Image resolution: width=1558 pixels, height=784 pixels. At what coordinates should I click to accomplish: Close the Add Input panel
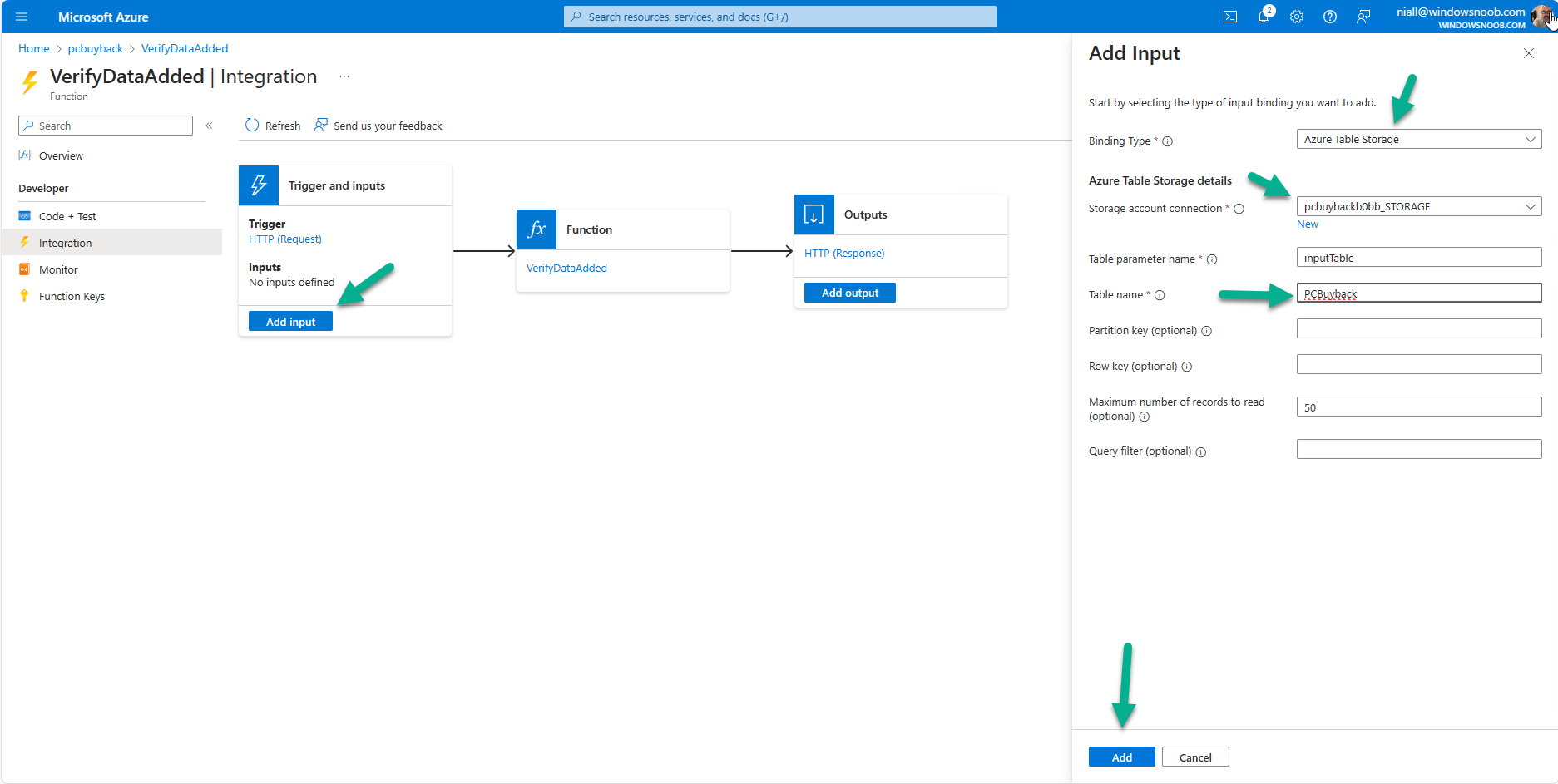1529,53
